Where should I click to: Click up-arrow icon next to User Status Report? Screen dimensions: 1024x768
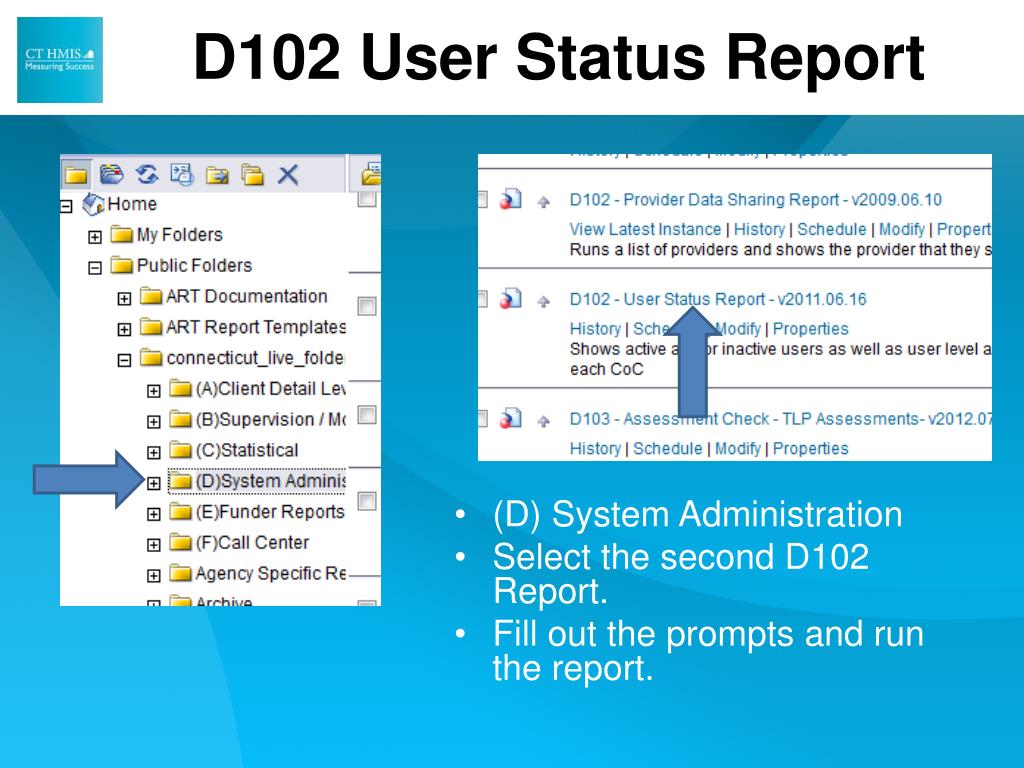[x=543, y=301]
